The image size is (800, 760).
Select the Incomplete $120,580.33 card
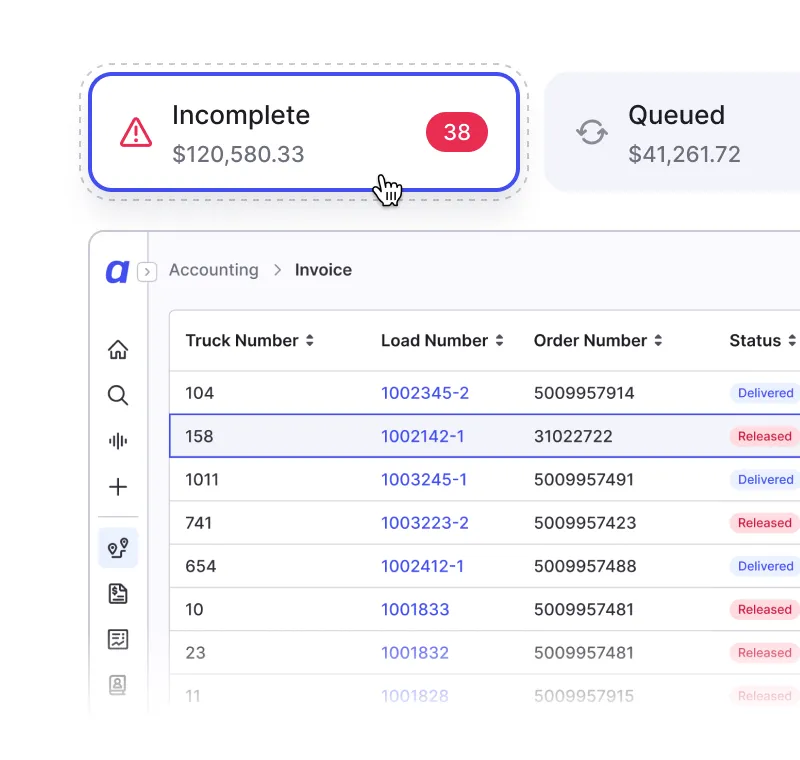(x=304, y=132)
